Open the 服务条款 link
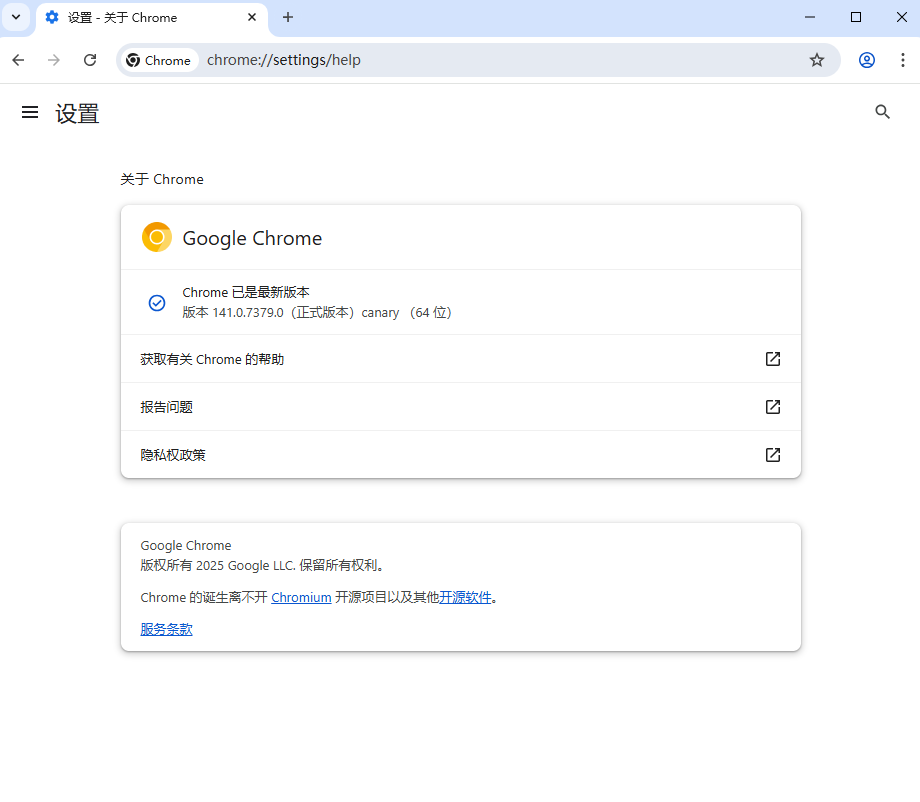Viewport: 920px width, 802px height. [167, 629]
